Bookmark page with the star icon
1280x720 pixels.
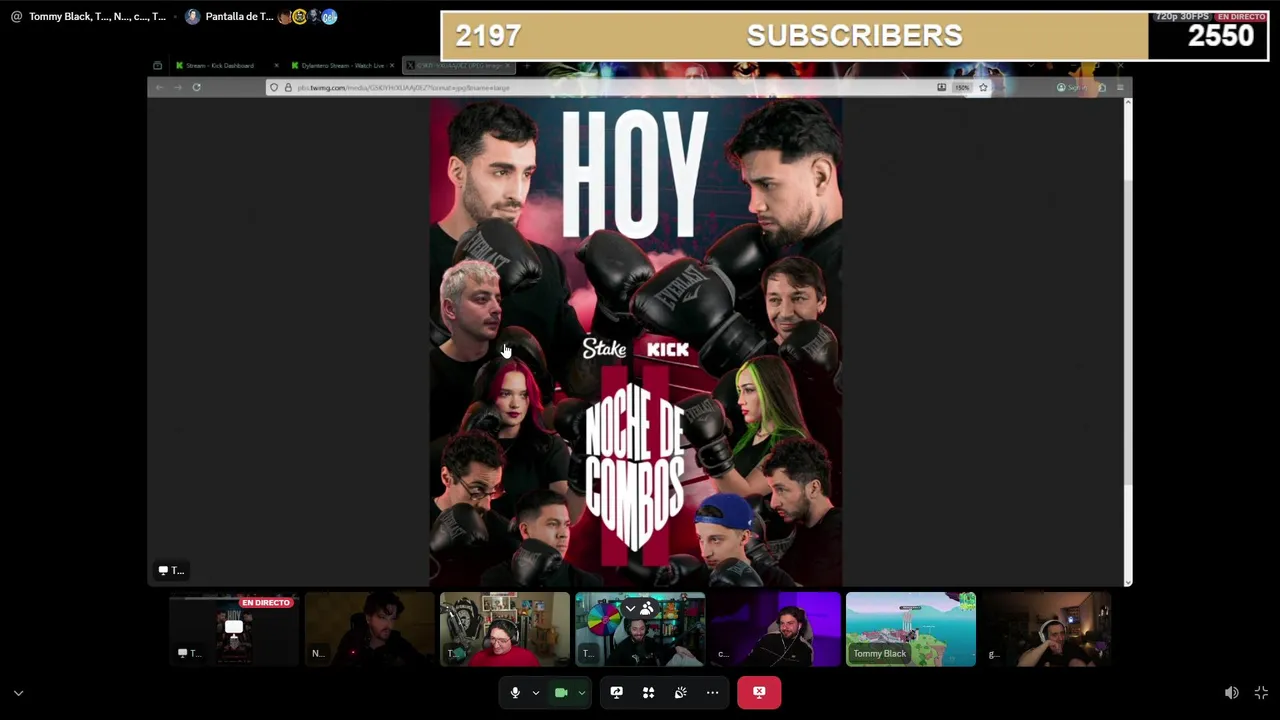983,87
